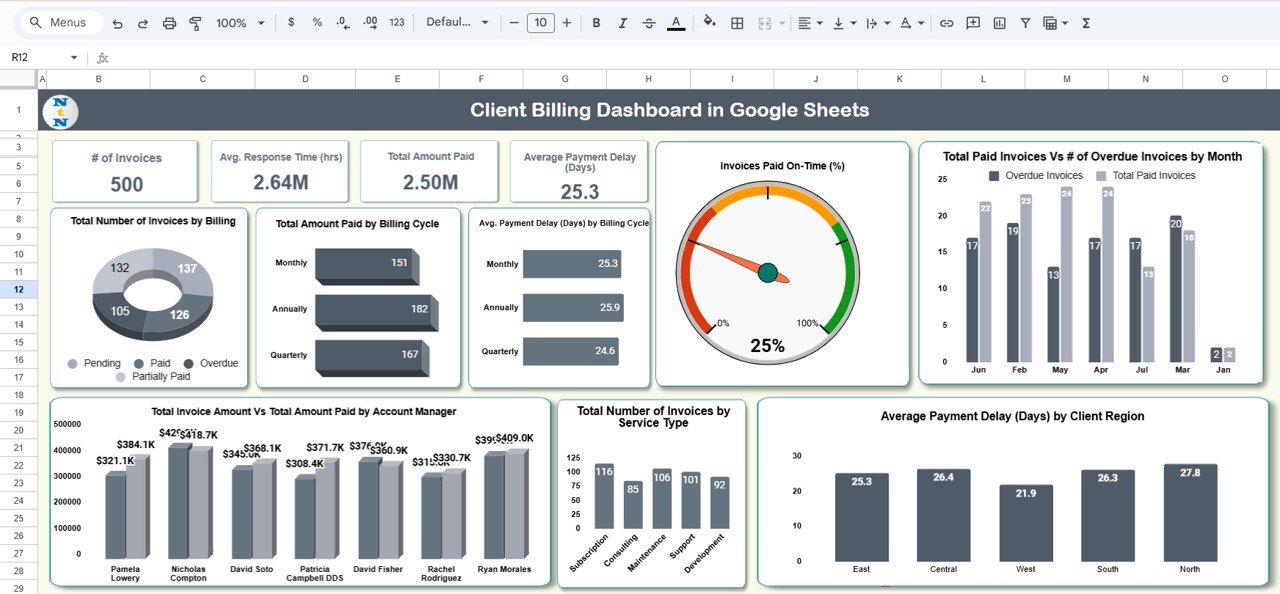
Task: Insert a link using the link icon
Action: 946,23
